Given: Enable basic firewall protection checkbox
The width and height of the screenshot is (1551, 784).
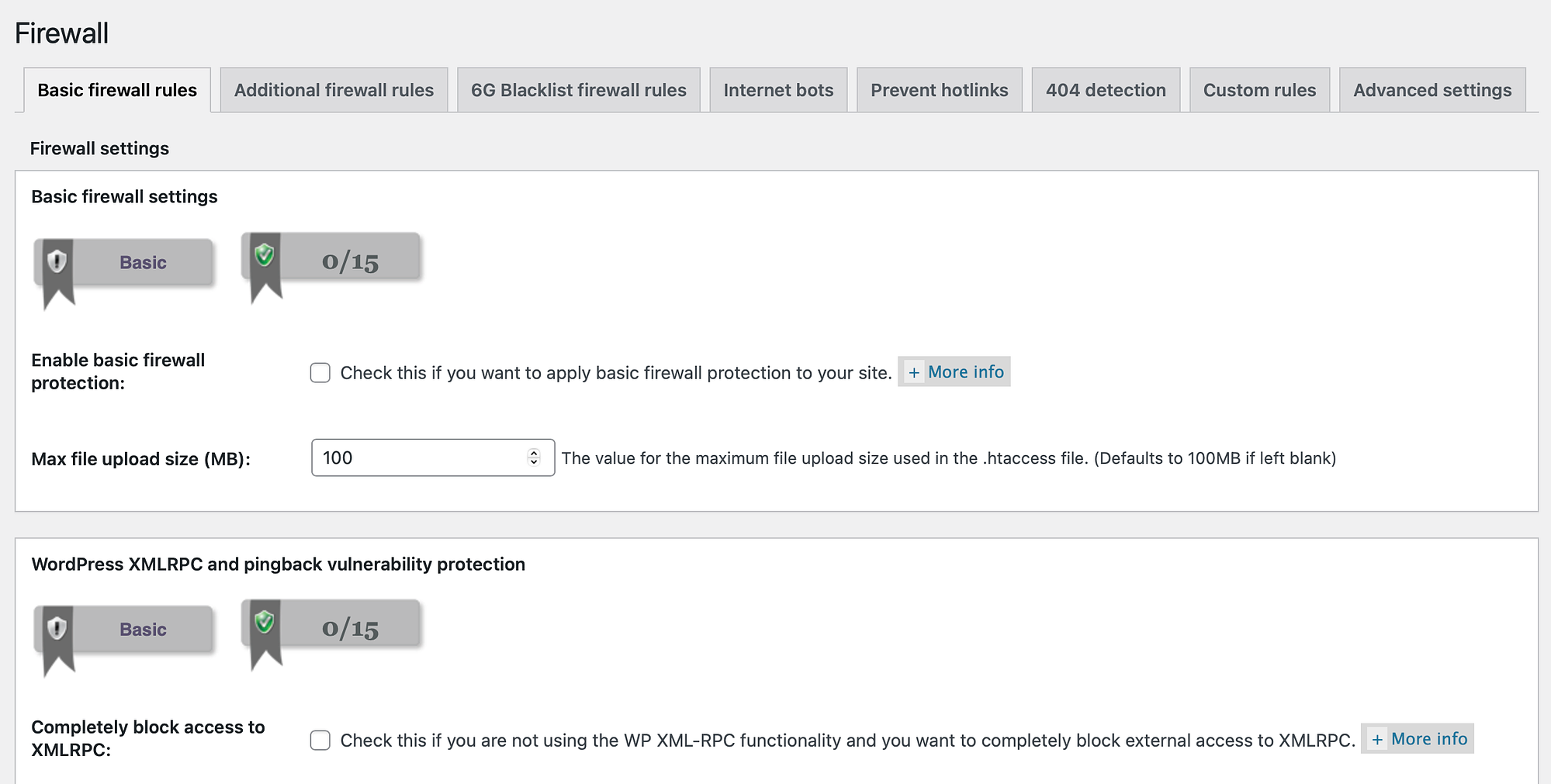Looking at the screenshot, I should (x=320, y=373).
